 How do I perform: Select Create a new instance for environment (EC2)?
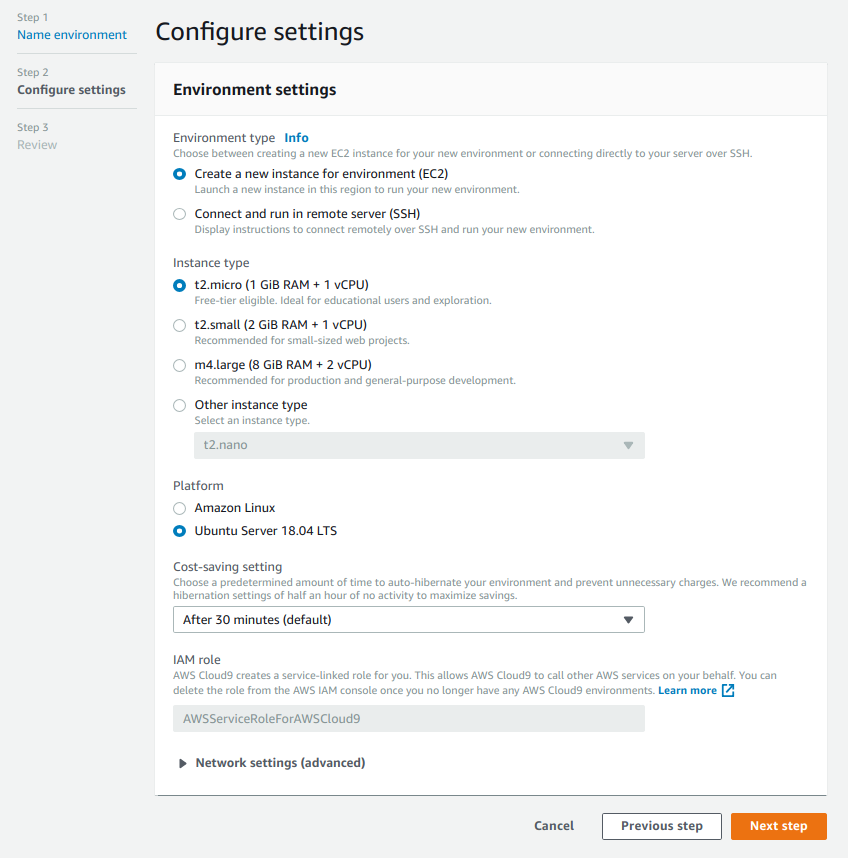pyautogui.click(x=179, y=174)
